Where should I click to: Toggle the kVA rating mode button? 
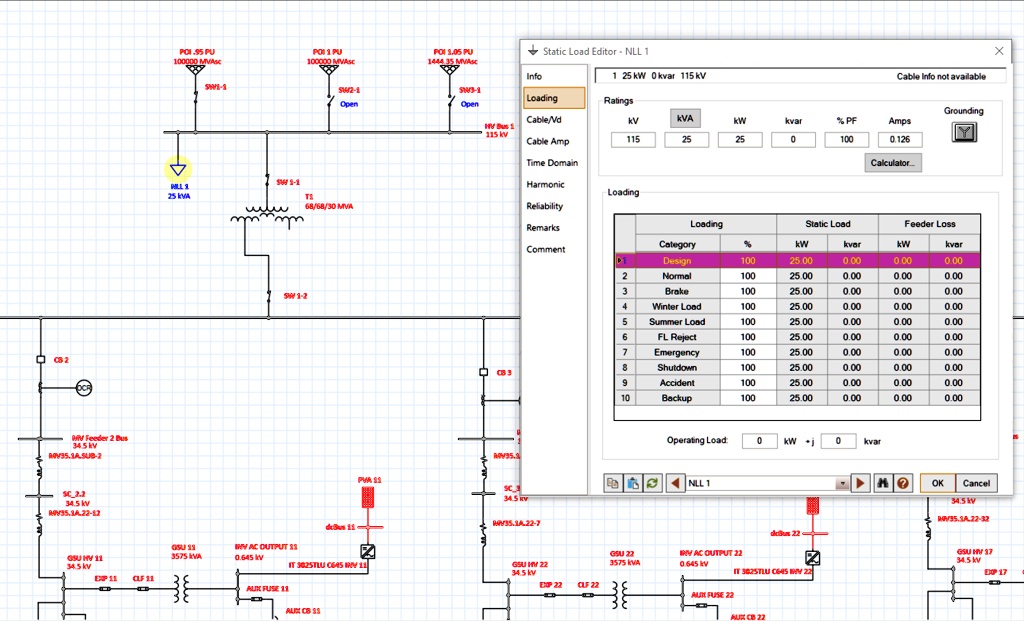pyautogui.click(x=685, y=118)
